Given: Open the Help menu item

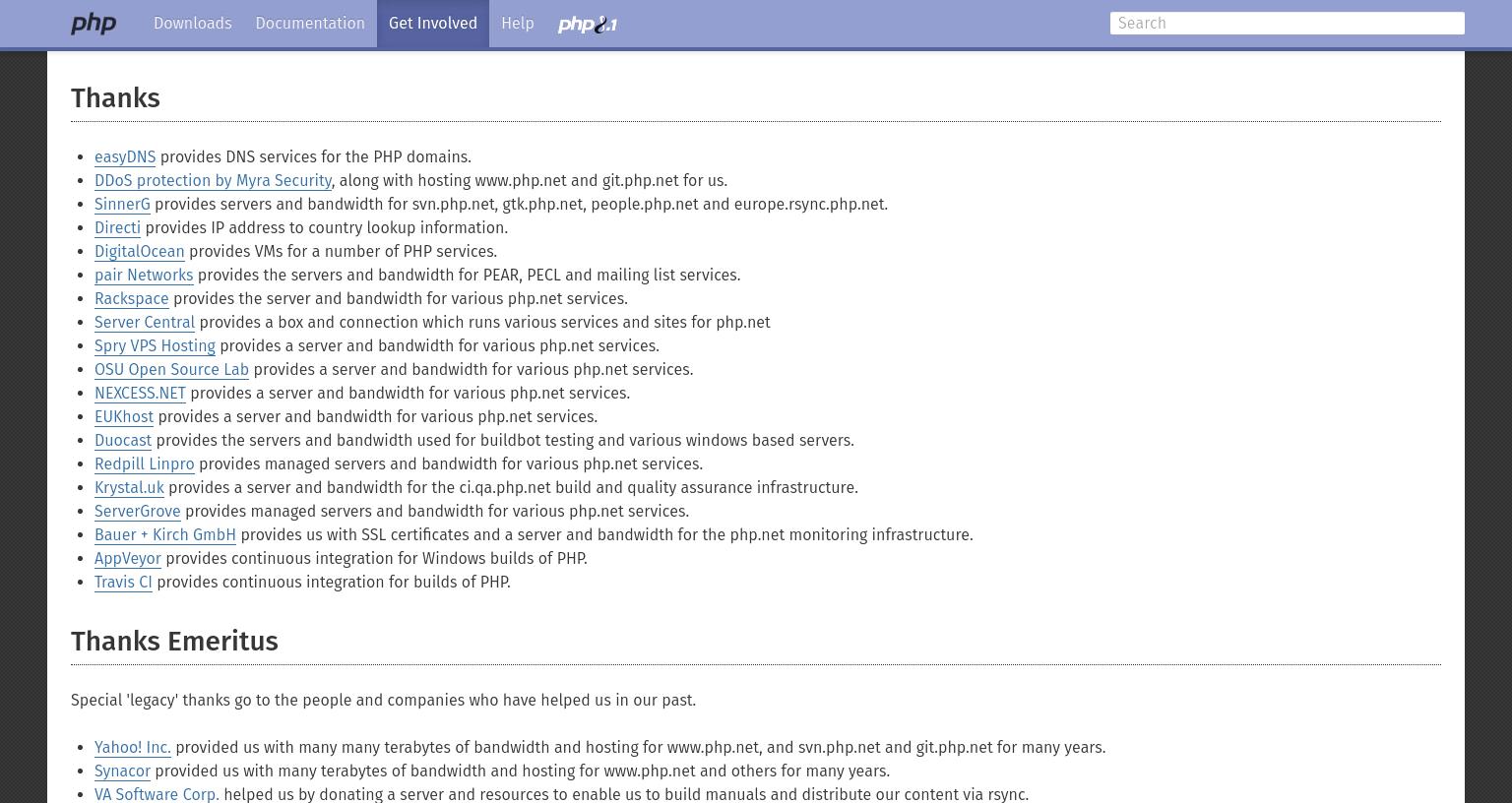Looking at the screenshot, I should (x=518, y=24).
